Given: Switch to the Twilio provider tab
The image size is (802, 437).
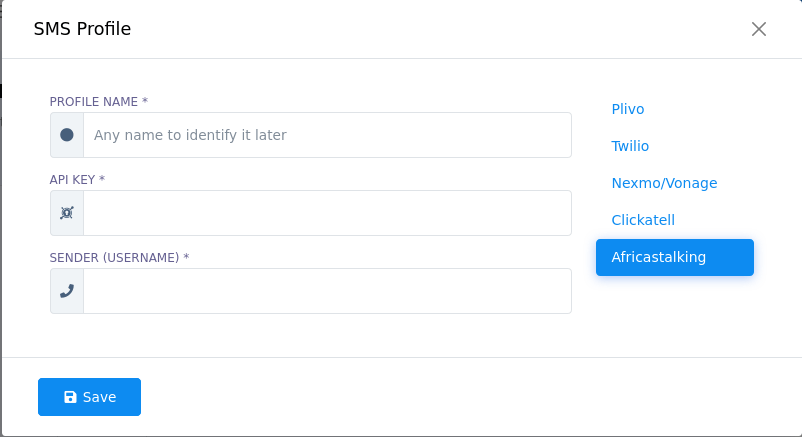Looking at the screenshot, I should [630, 146].
